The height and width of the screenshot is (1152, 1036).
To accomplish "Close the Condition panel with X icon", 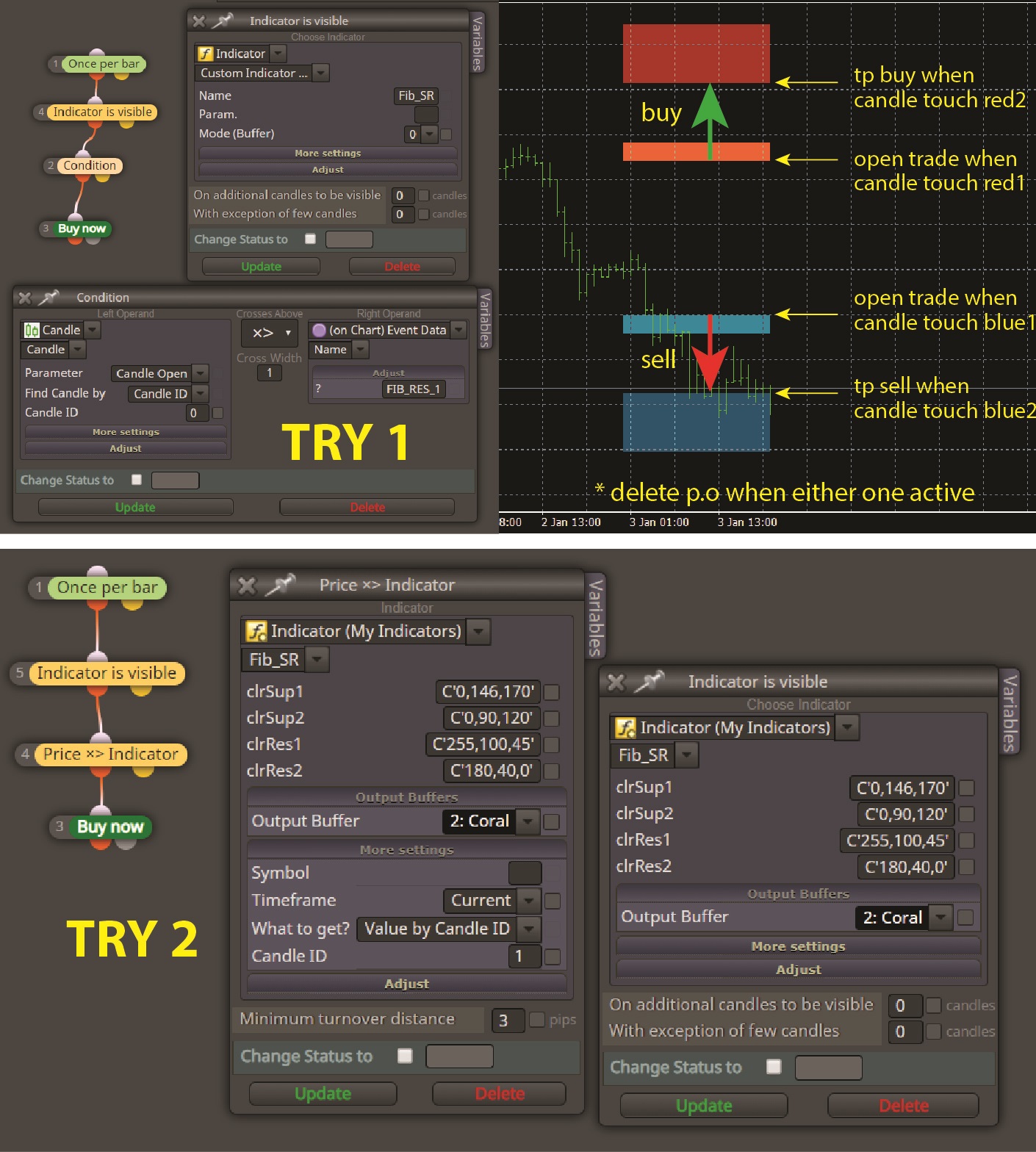I will point(25,298).
